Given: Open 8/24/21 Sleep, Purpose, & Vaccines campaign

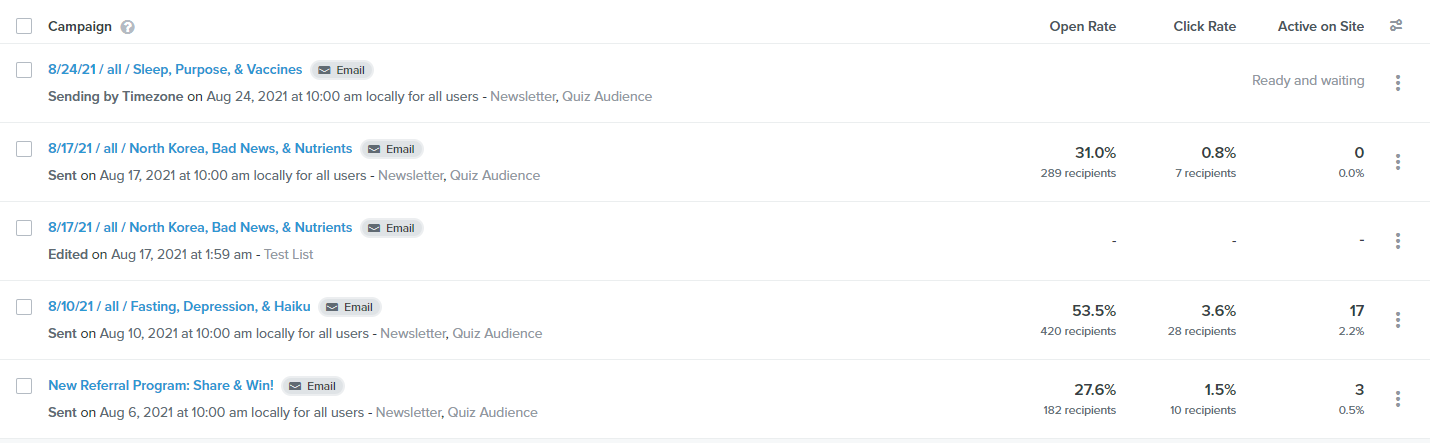Looking at the screenshot, I should click(175, 70).
